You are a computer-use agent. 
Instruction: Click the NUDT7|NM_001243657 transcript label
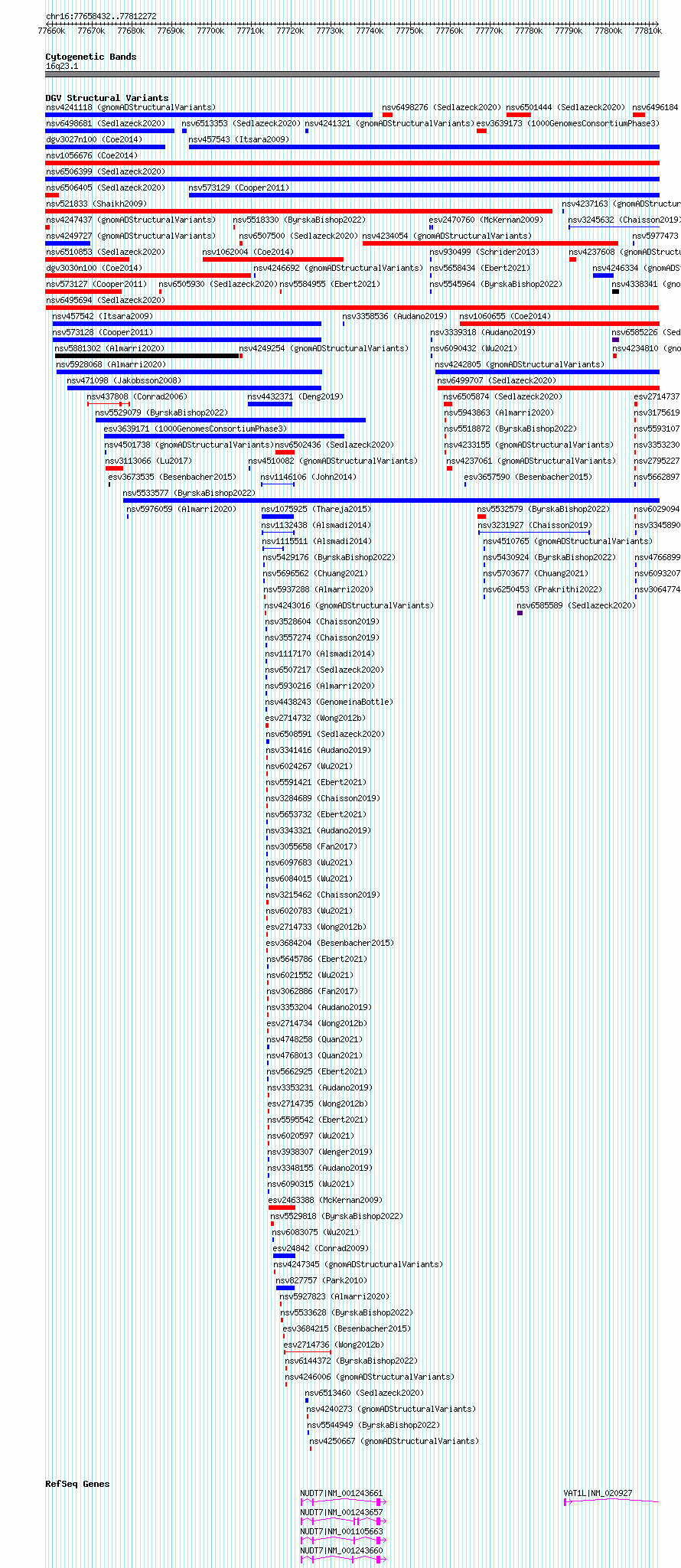click(341, 1512)
